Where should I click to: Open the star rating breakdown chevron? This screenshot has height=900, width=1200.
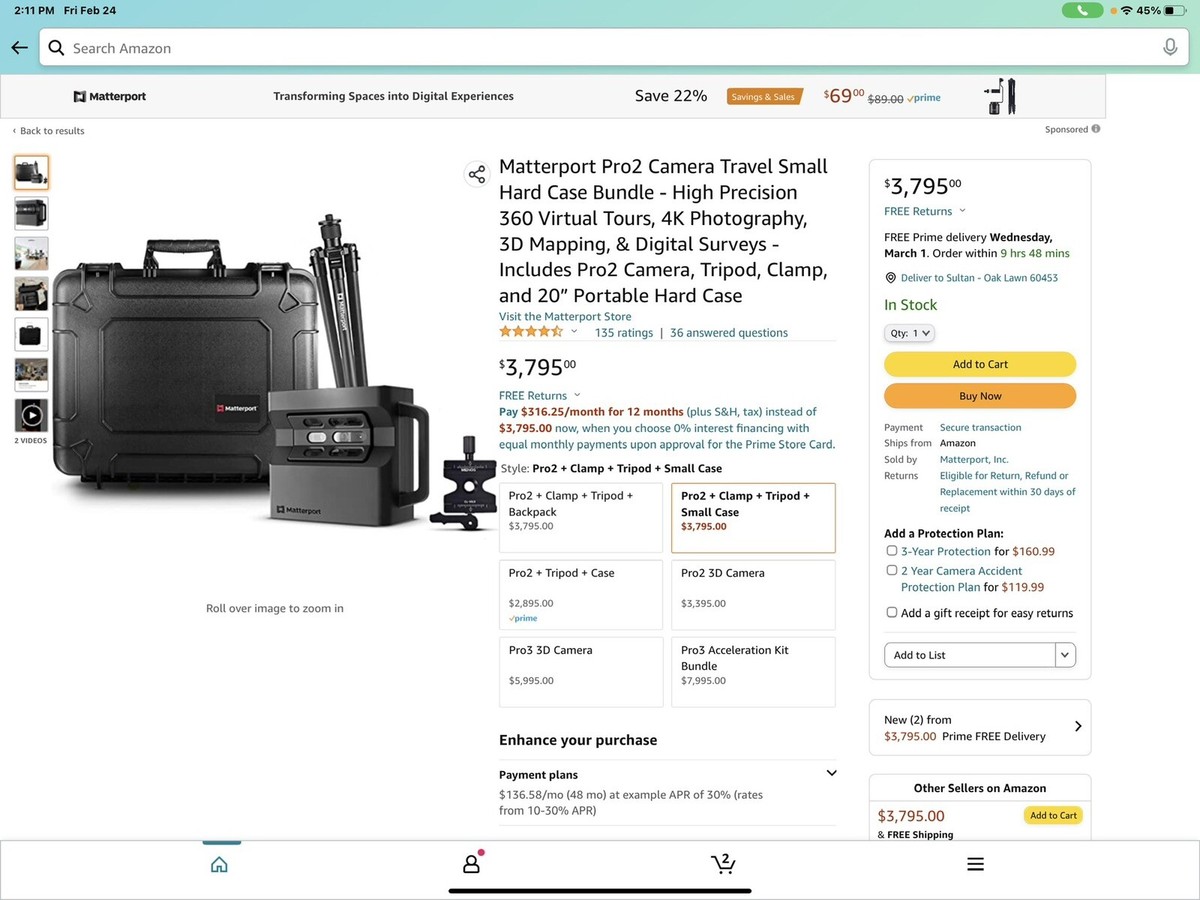(x=574, y=332)
